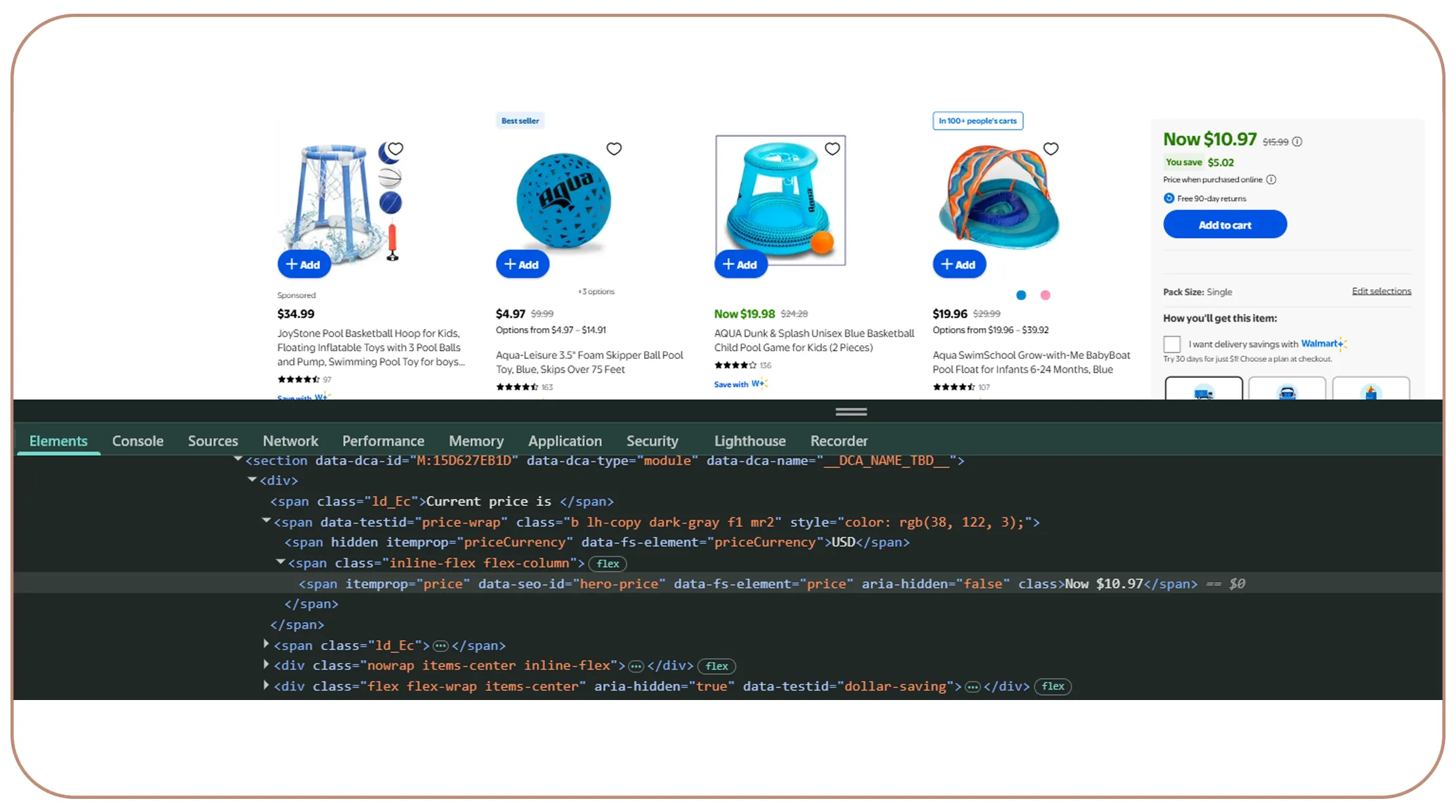The width and height of the screenshot is (1456, 812).
Task: Click ellipsis in div nowrap items-center row
Action: tap(636, 667)
